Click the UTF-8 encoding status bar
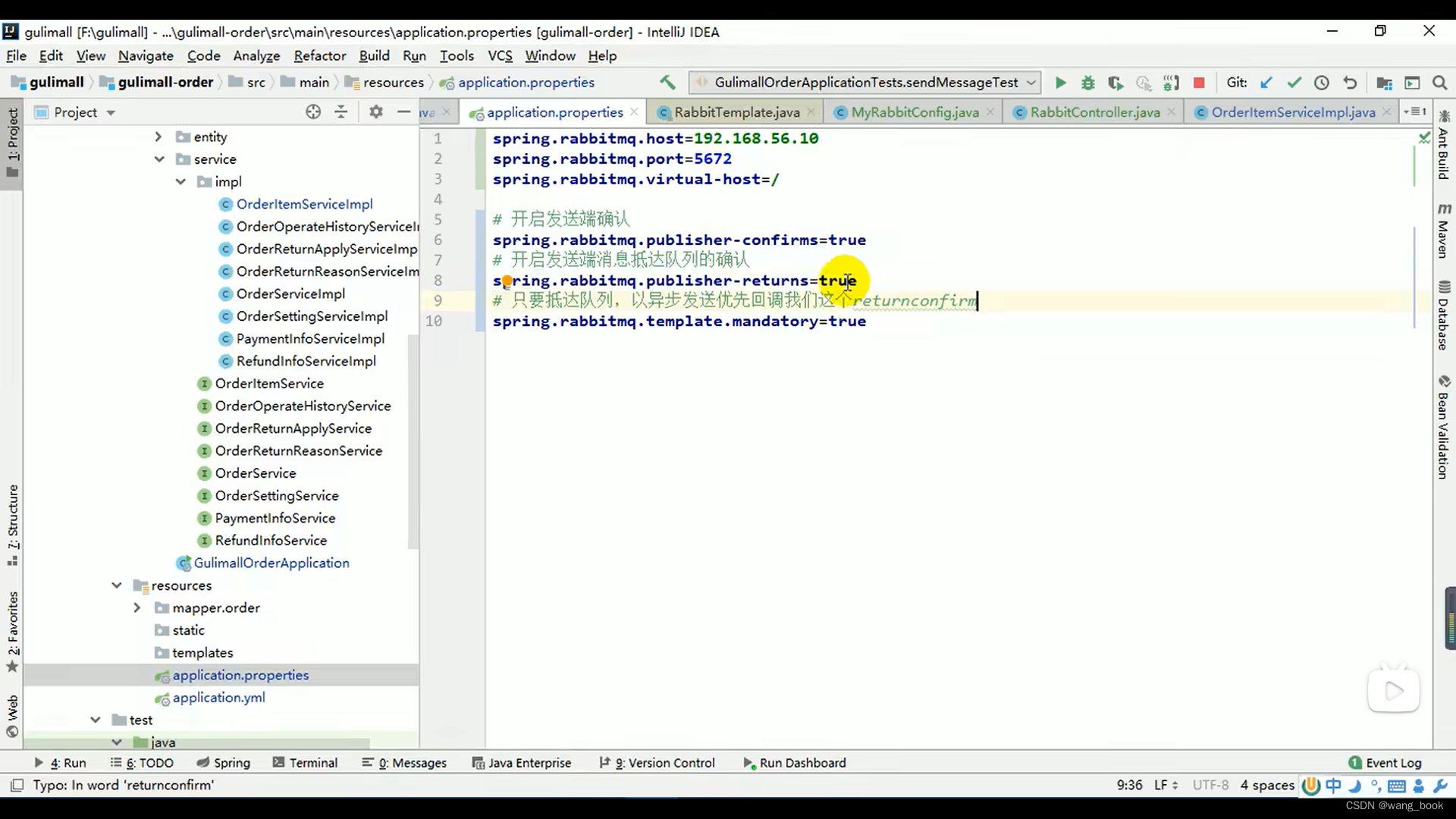Screen dimensions: 1456x819 [x=1216, y=785]
